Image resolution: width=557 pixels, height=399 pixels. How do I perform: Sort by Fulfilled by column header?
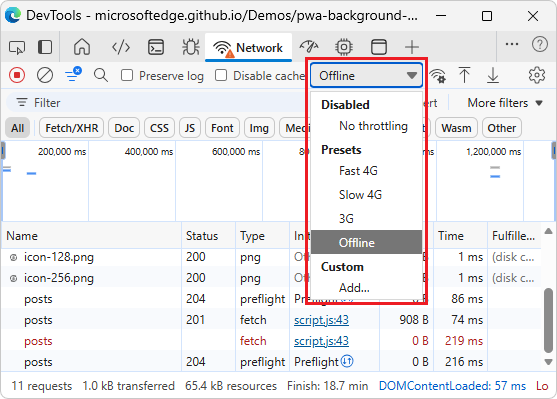click(x=514, y=236)
